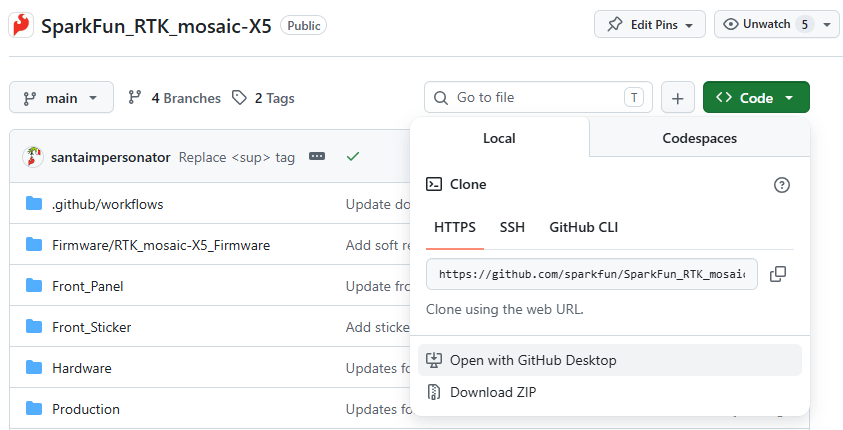843x430 pixels.
Task: Click the ZIP file icon
Action: point(434,392)
